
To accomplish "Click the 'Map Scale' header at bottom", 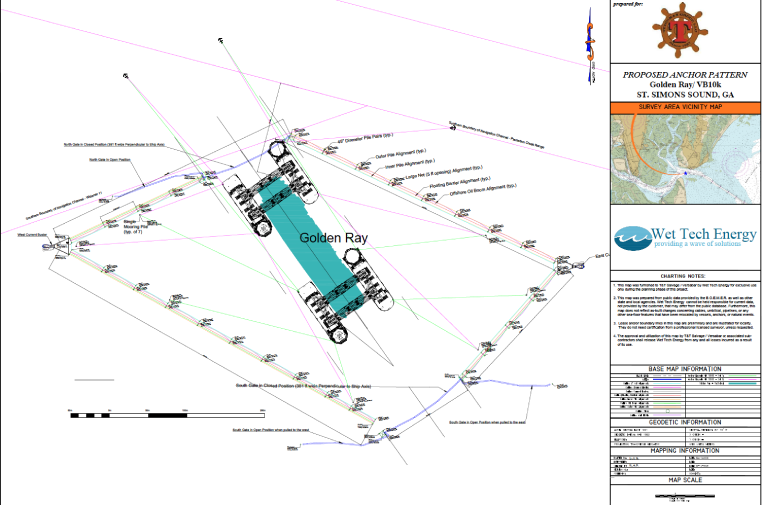I will coord(683,480).
